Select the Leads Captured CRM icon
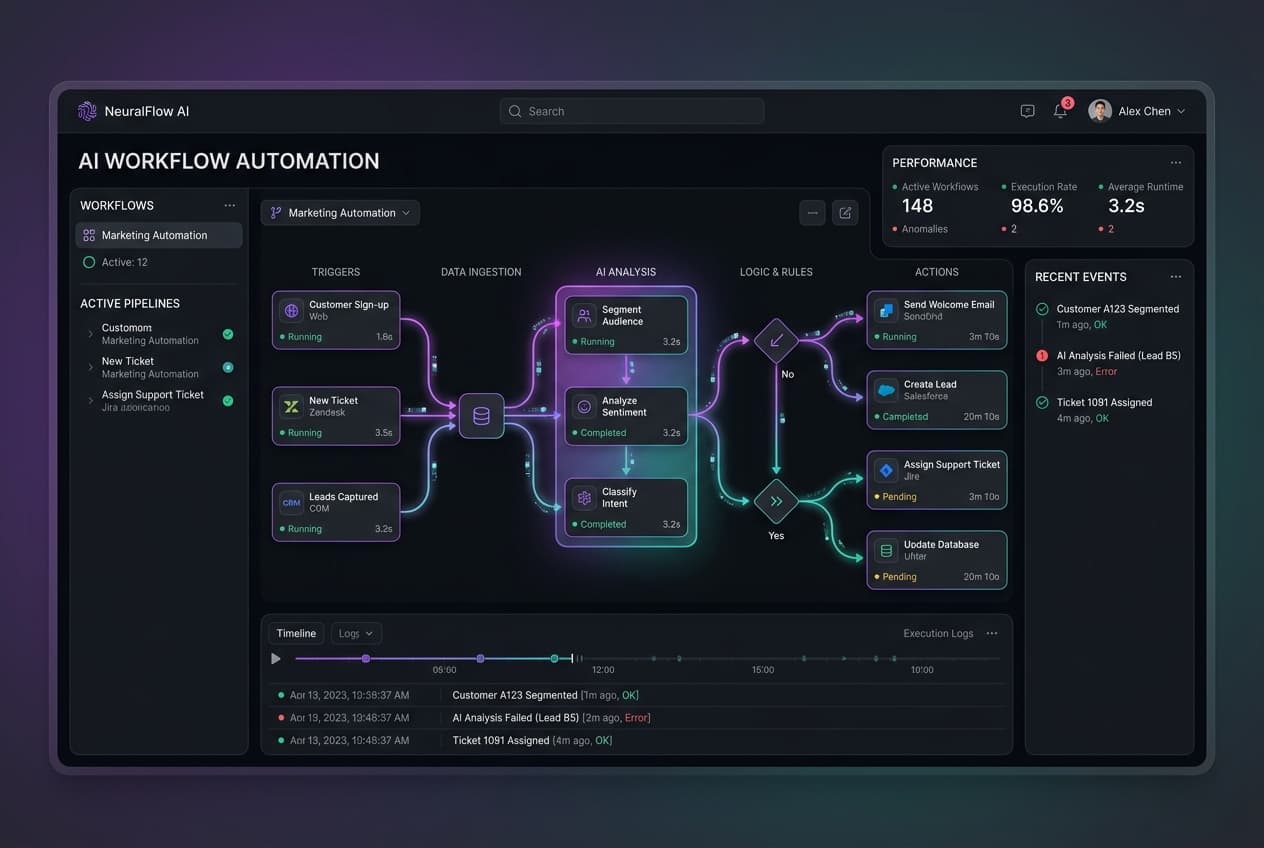 291,502
